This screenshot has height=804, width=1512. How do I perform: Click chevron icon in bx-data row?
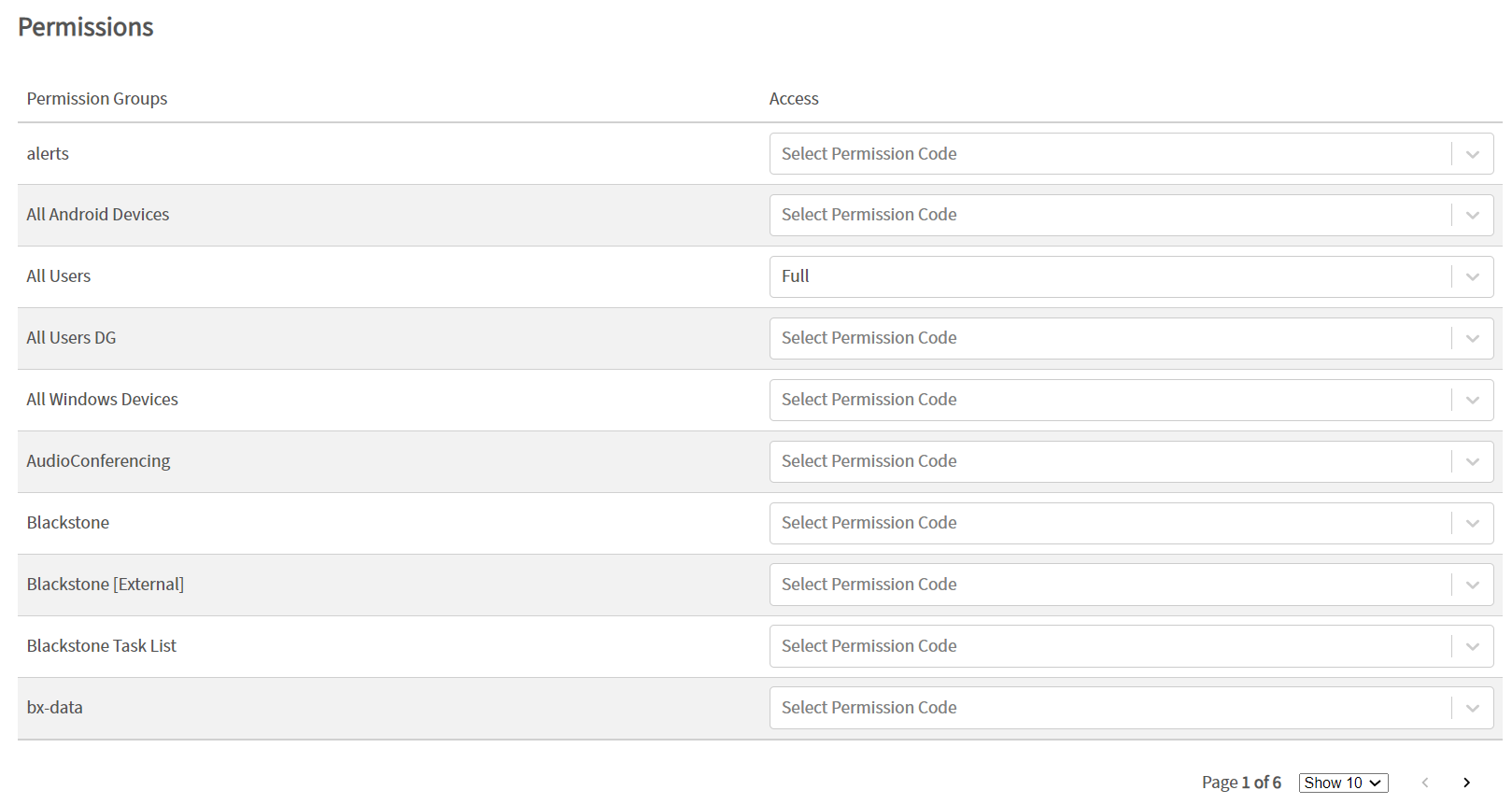tap(1473, 709)
